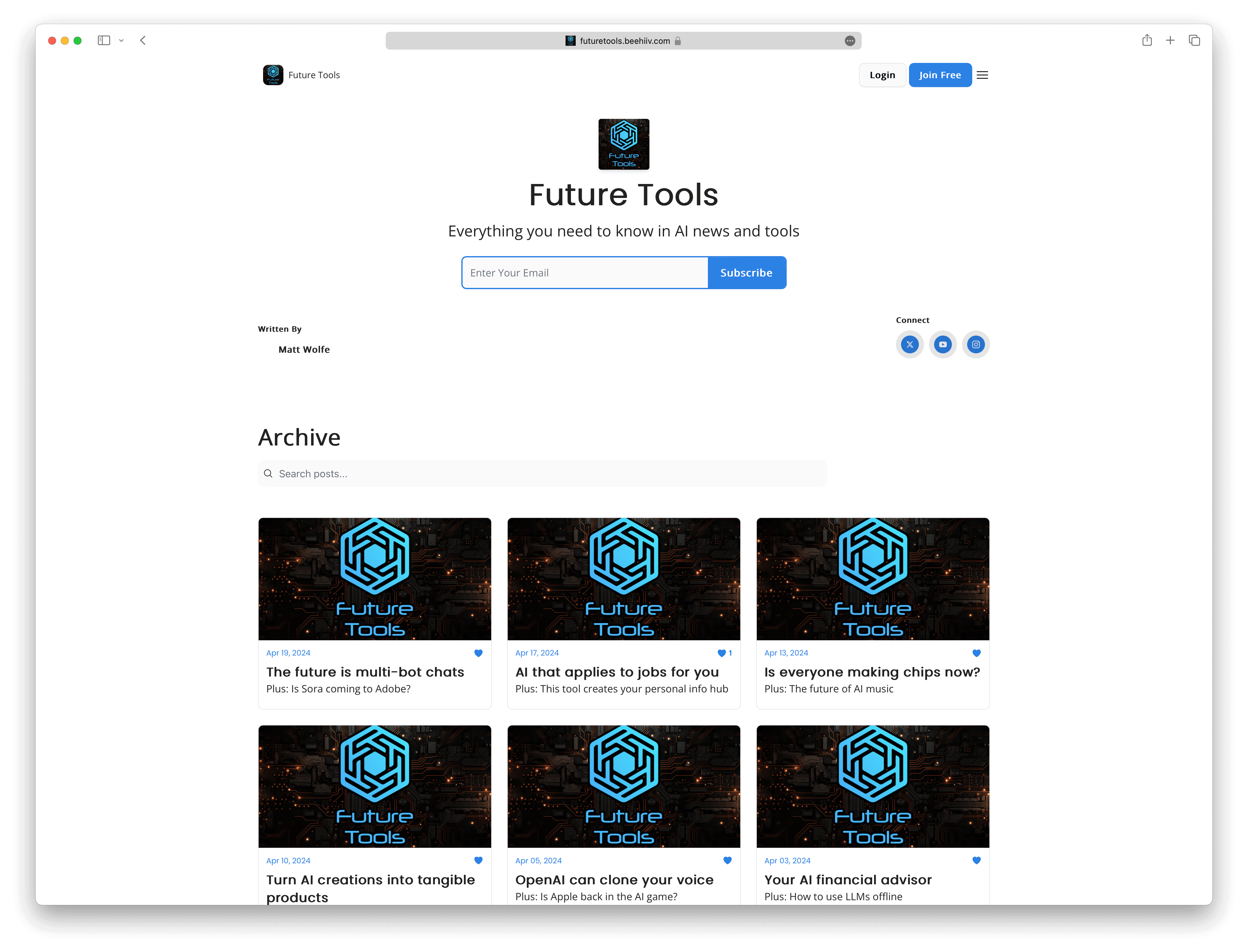Click the Safari share icon

[1147, 40]
